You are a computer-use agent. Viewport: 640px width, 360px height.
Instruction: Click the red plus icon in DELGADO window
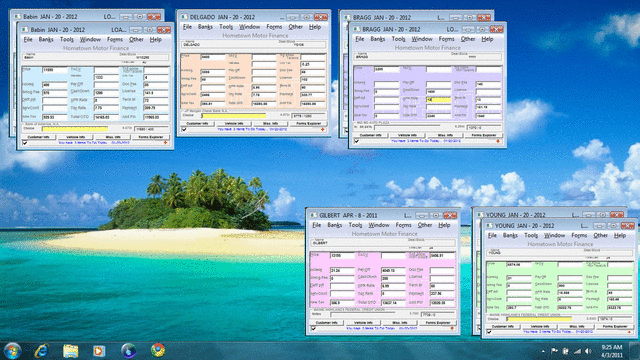[x=322, y=129]
